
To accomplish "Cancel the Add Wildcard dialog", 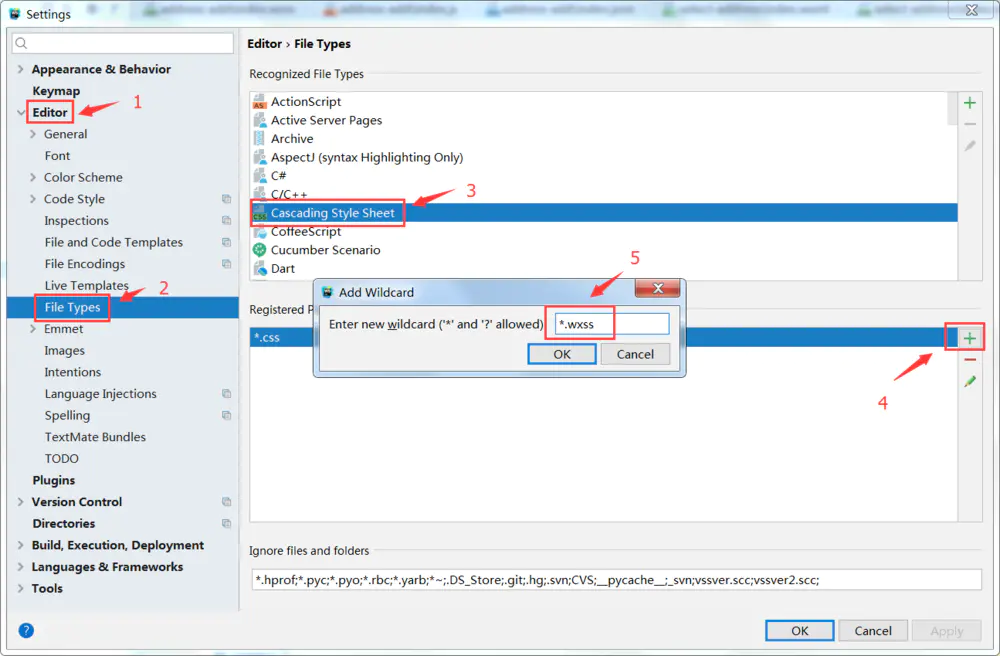I will 635,353.
